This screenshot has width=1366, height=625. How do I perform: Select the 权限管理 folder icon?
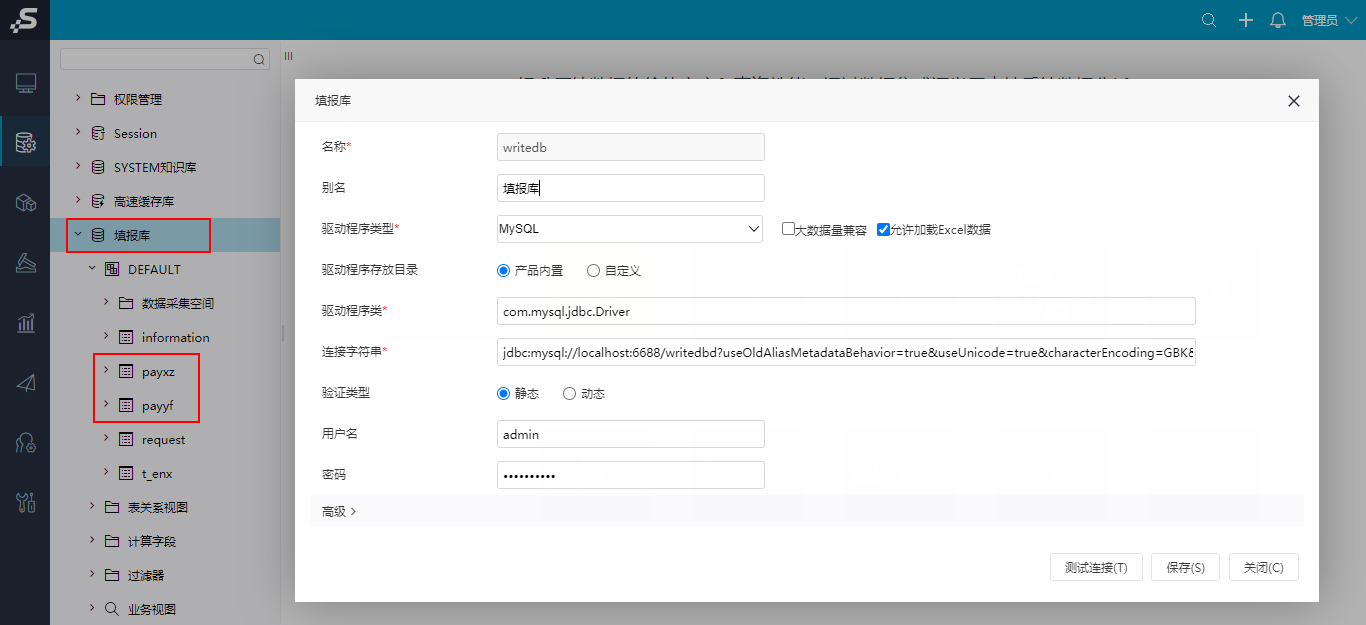(97, 99)
